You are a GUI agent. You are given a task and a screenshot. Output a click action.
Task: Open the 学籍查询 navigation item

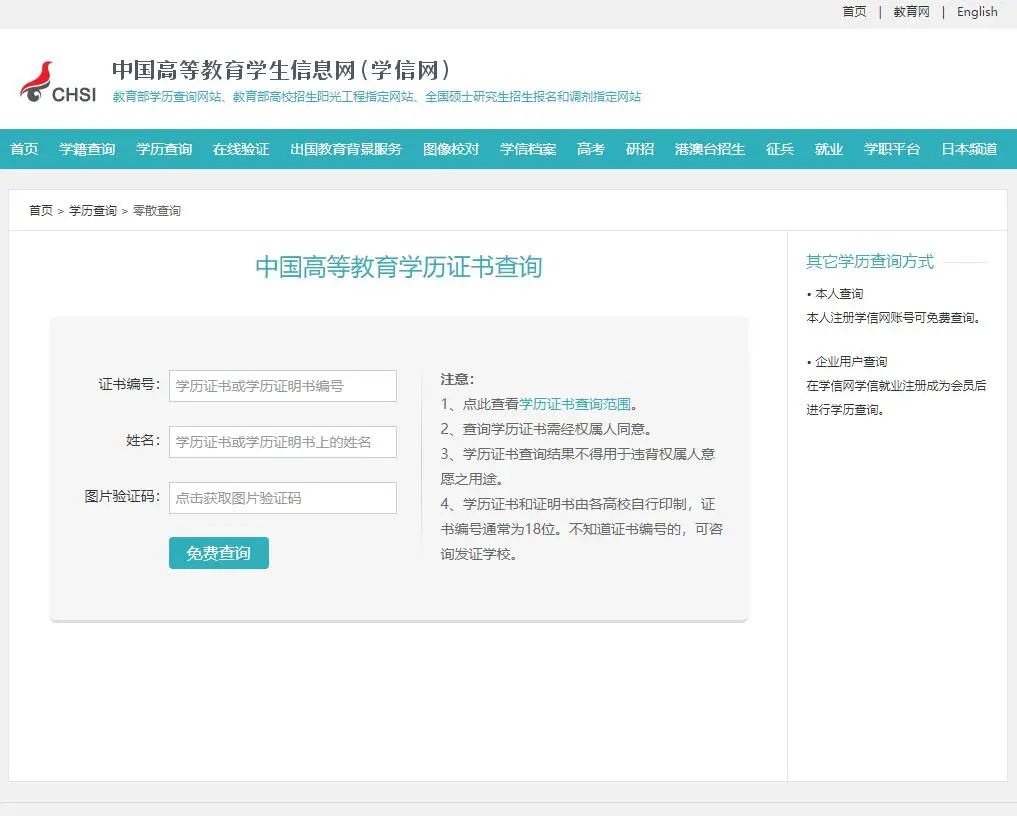click(87, 149)
